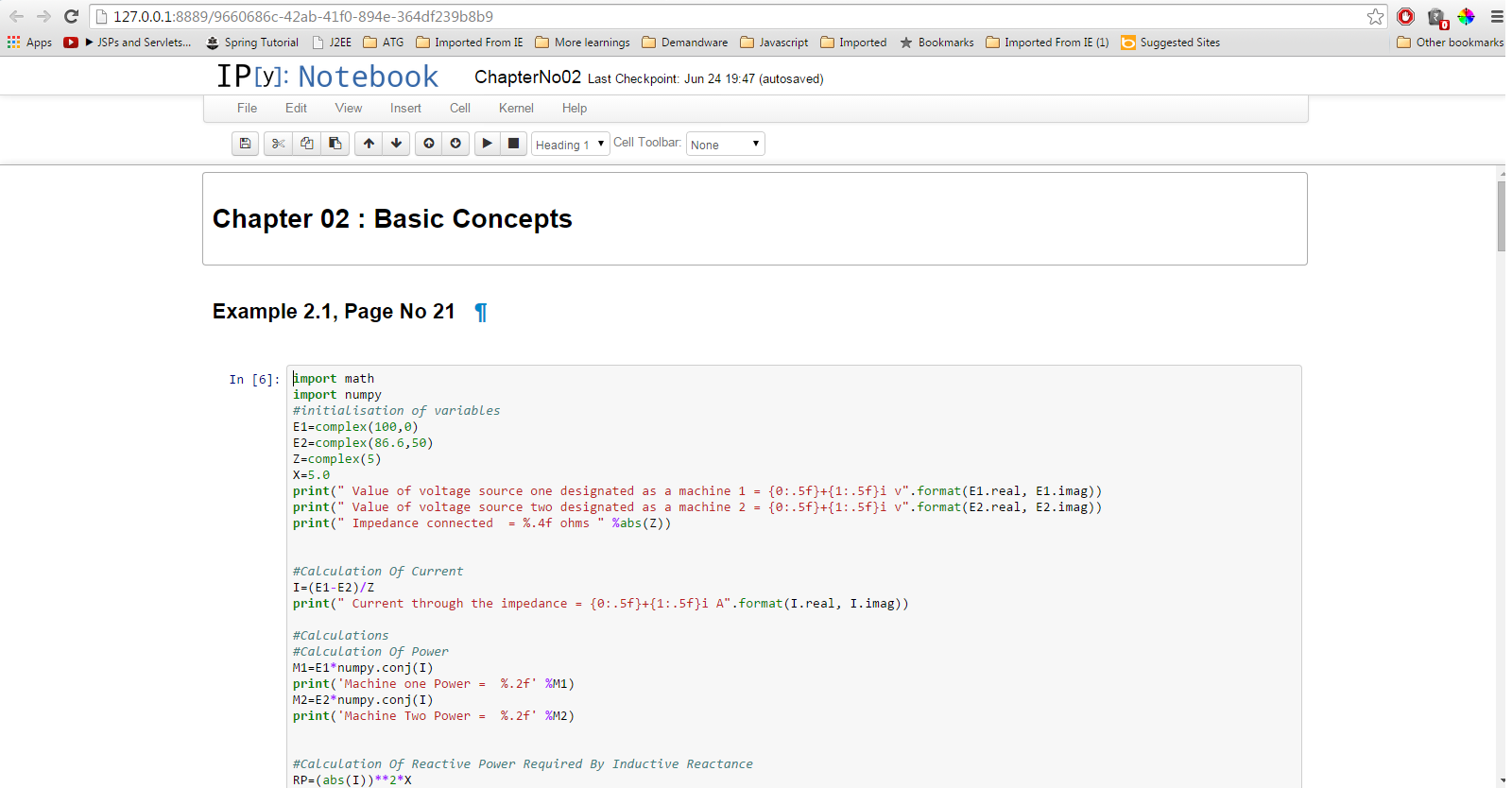Image resolution: width=1512 pixels, height=788 pixels.
Task: Cut the selected cell with scissors icon
Action: pyautogui.click(x=278, y=144)
